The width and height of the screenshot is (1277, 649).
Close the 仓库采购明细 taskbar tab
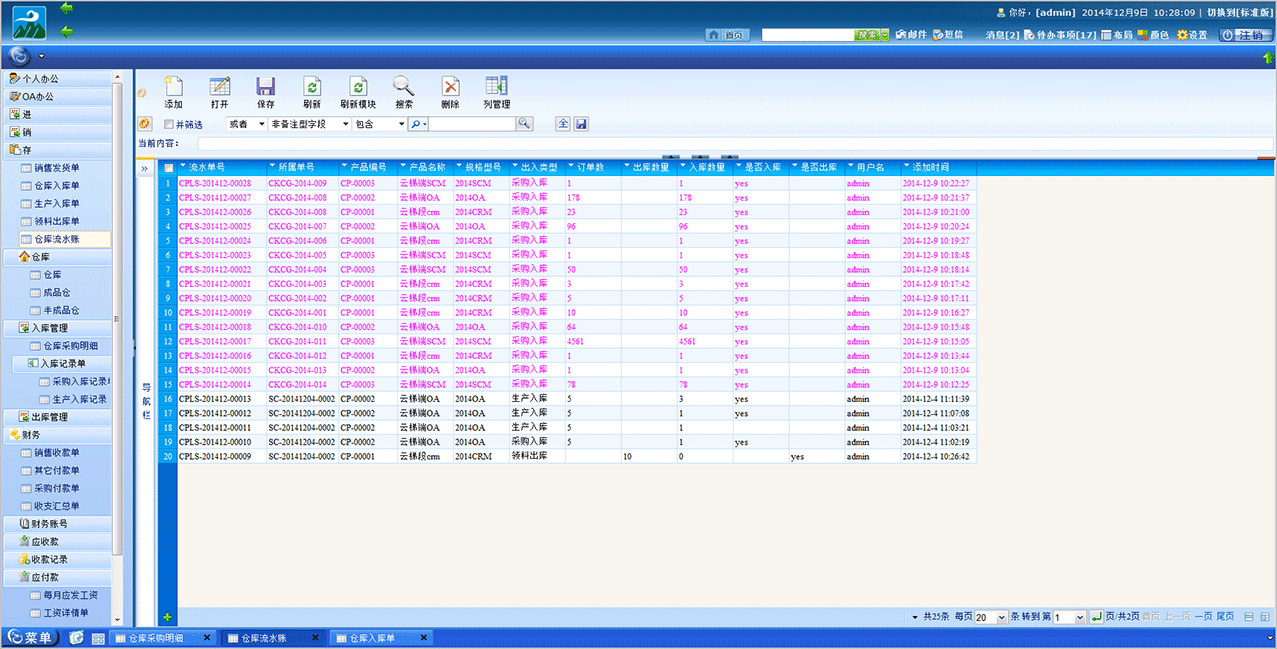point(207,637)
